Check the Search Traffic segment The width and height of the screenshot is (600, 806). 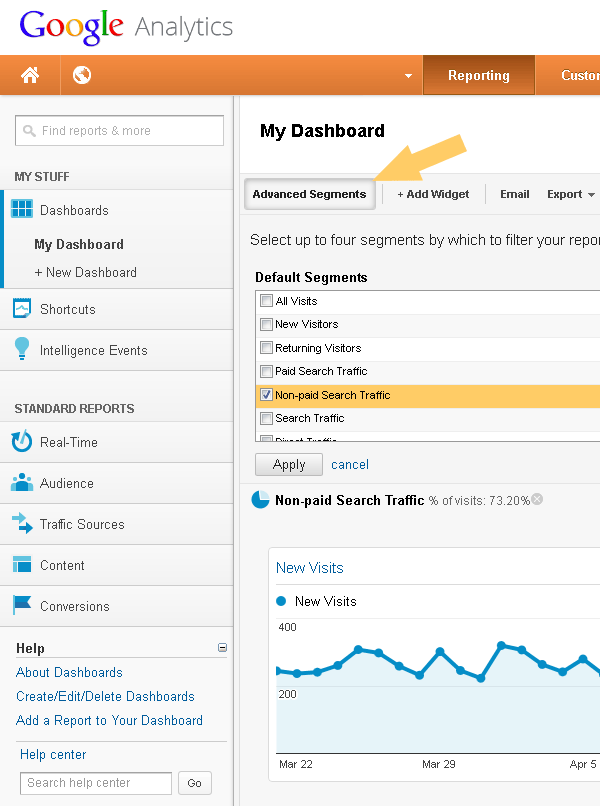[x=266, y=418]
